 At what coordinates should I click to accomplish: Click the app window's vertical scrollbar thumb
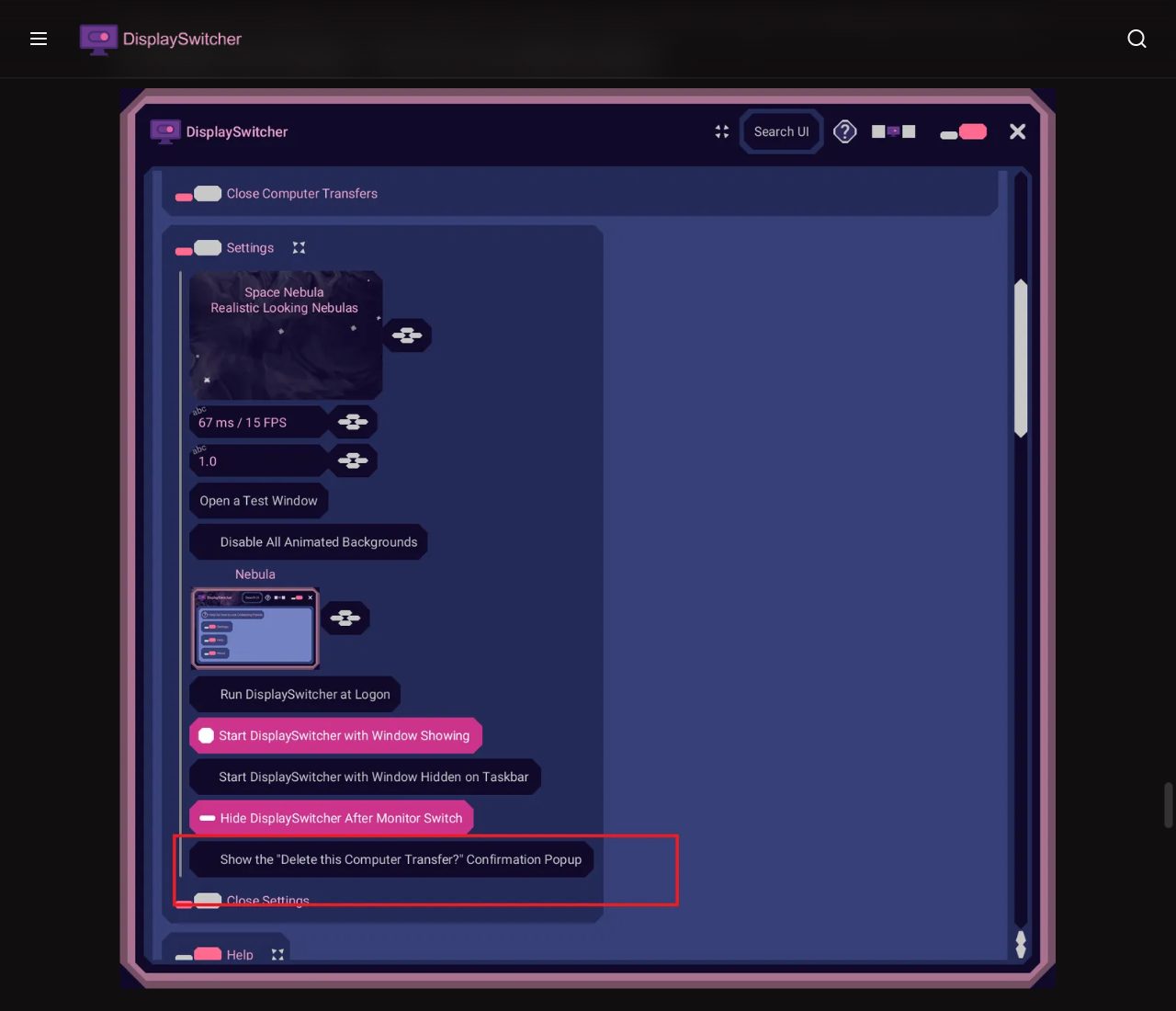[1021, 358]
